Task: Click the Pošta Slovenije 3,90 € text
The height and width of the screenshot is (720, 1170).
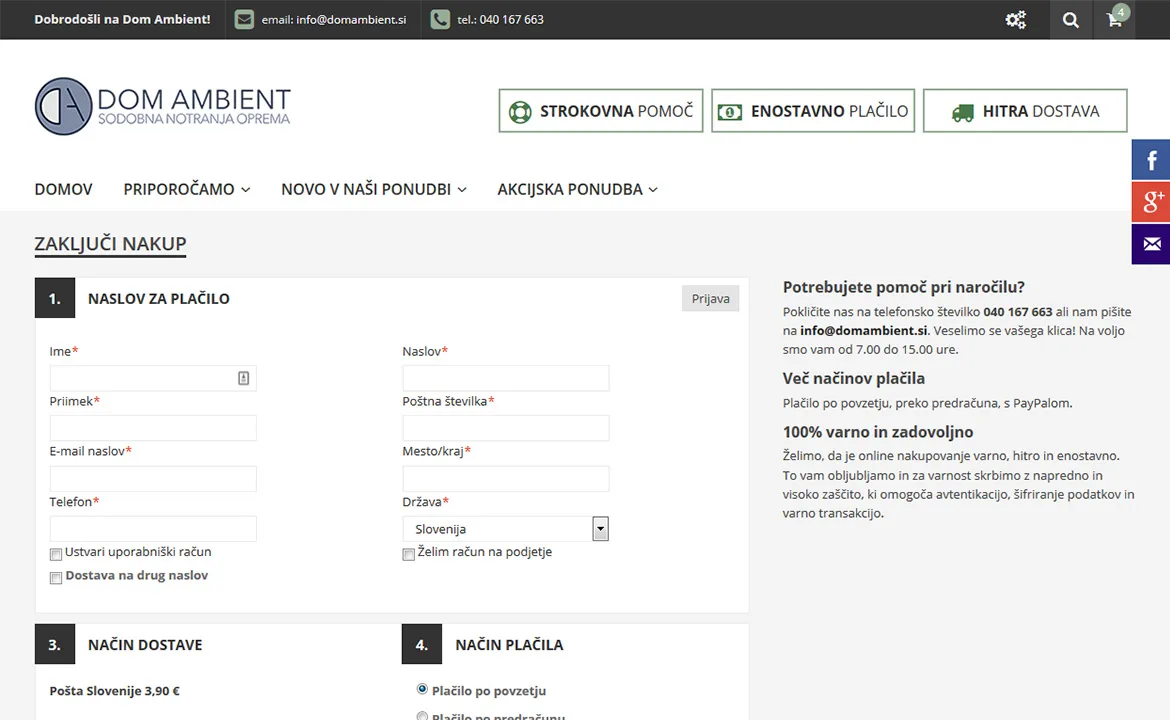Action: [114, 691]
